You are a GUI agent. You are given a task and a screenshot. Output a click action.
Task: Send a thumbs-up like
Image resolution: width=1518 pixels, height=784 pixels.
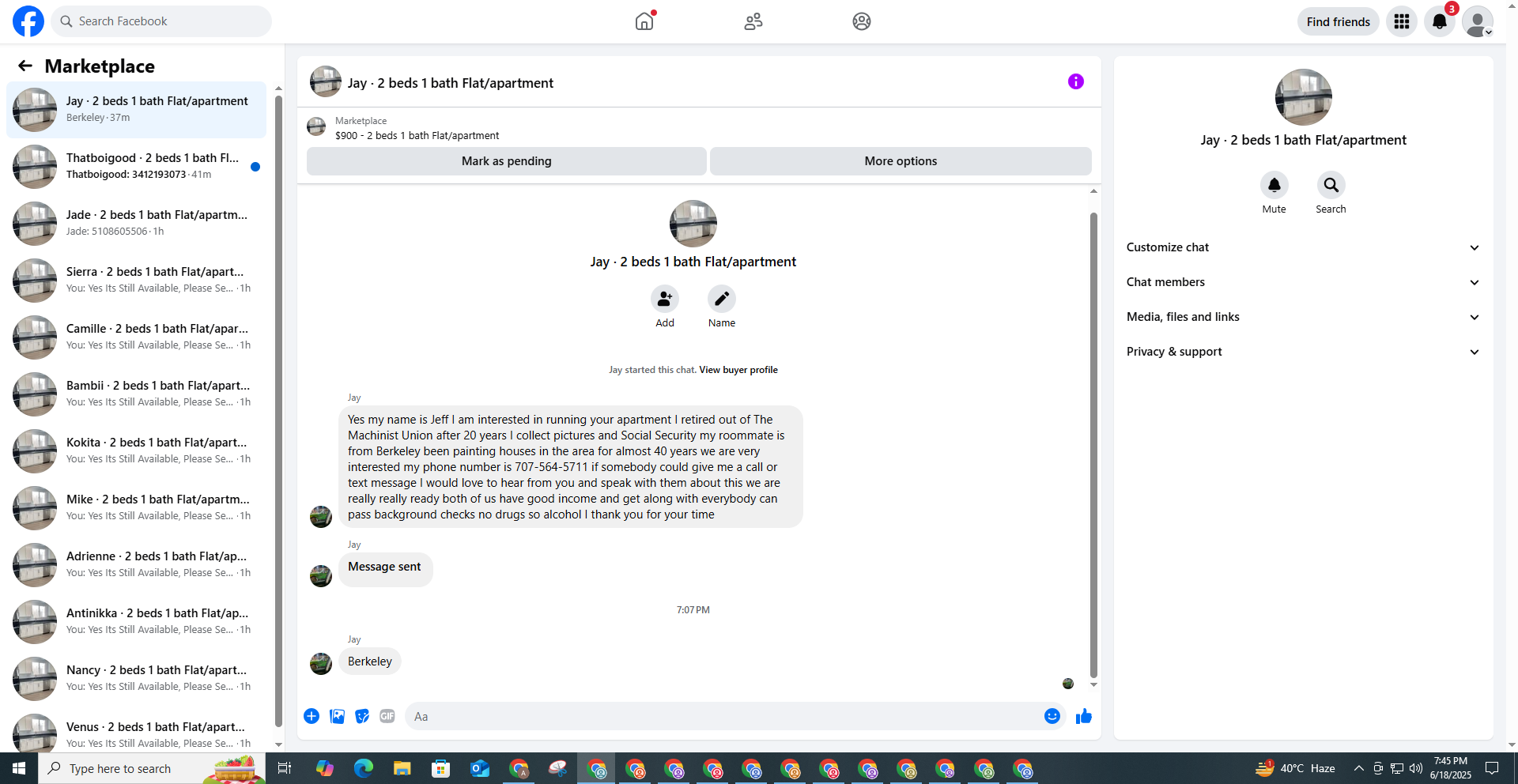pyautogui.click(x=1084, y=716)
